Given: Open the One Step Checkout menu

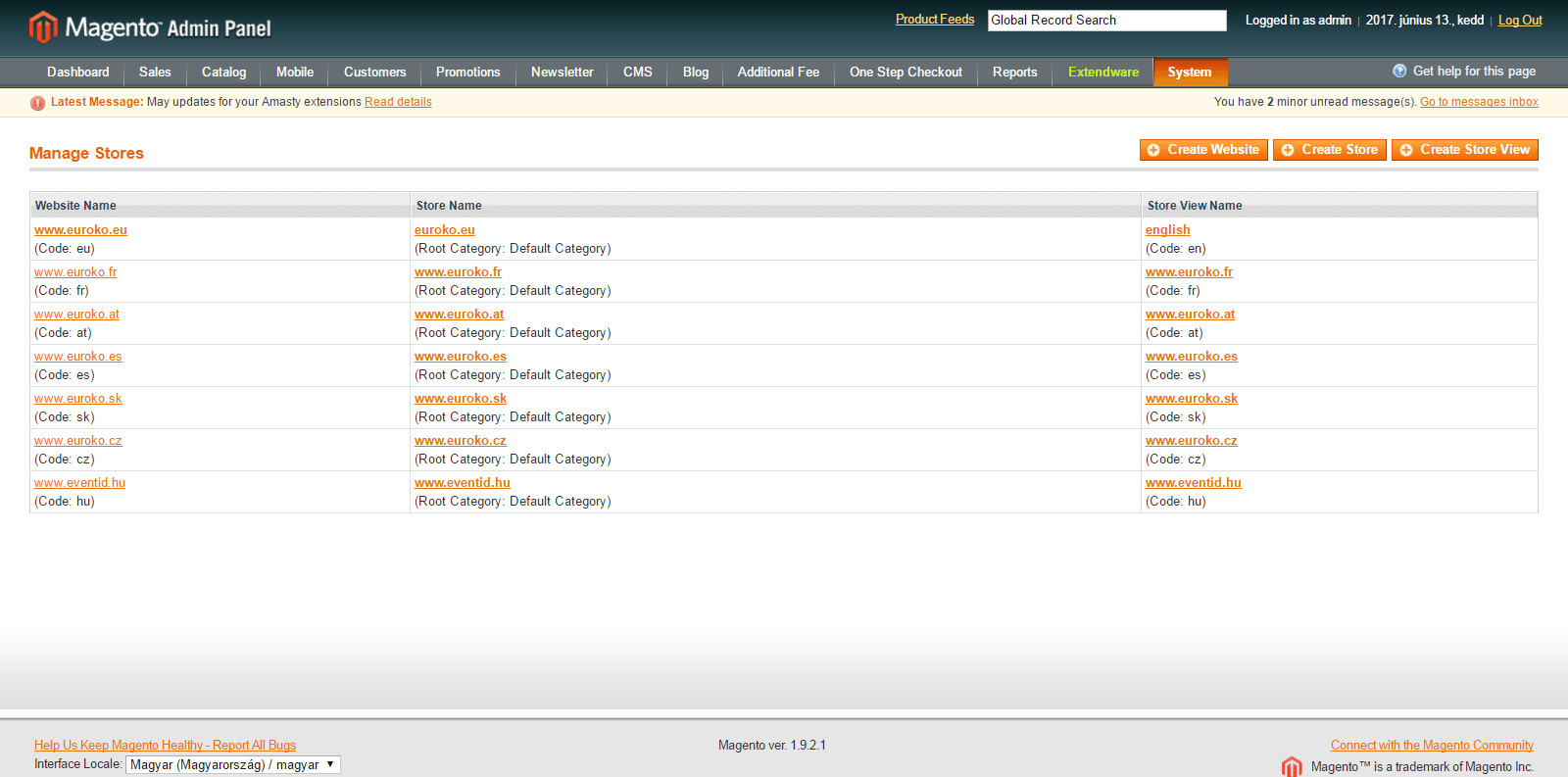Looking at the screenshot, I should click(x=906, y=72).
